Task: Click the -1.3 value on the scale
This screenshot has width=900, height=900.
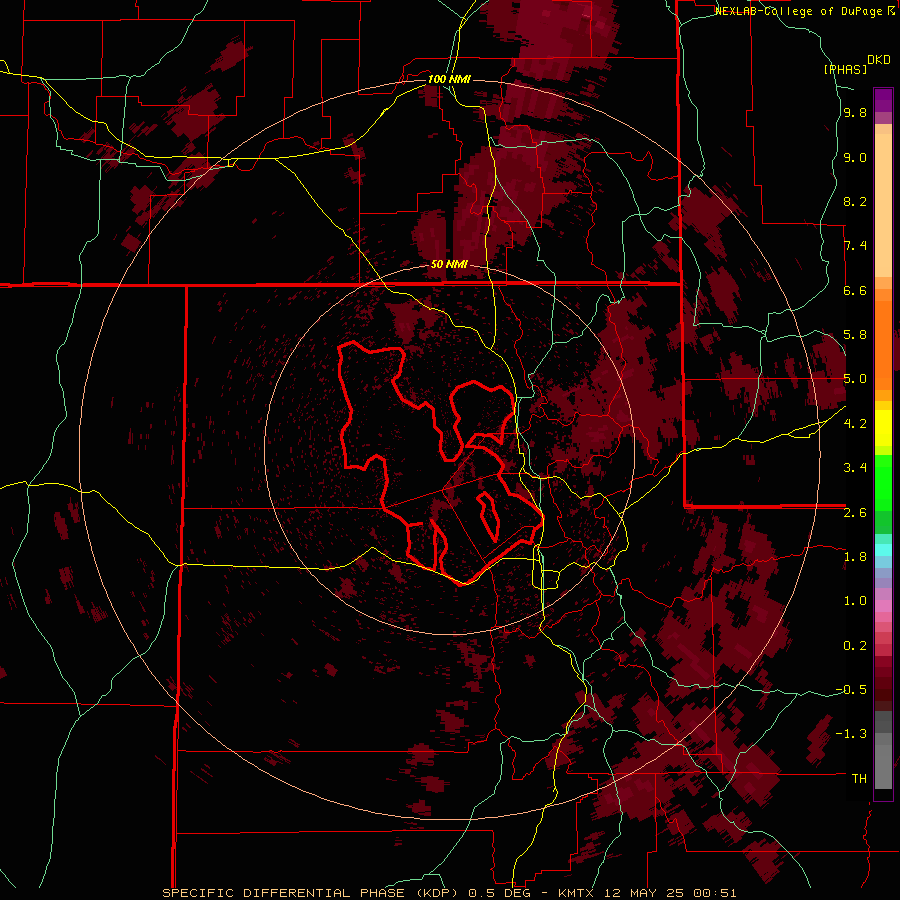Action: 851,734
